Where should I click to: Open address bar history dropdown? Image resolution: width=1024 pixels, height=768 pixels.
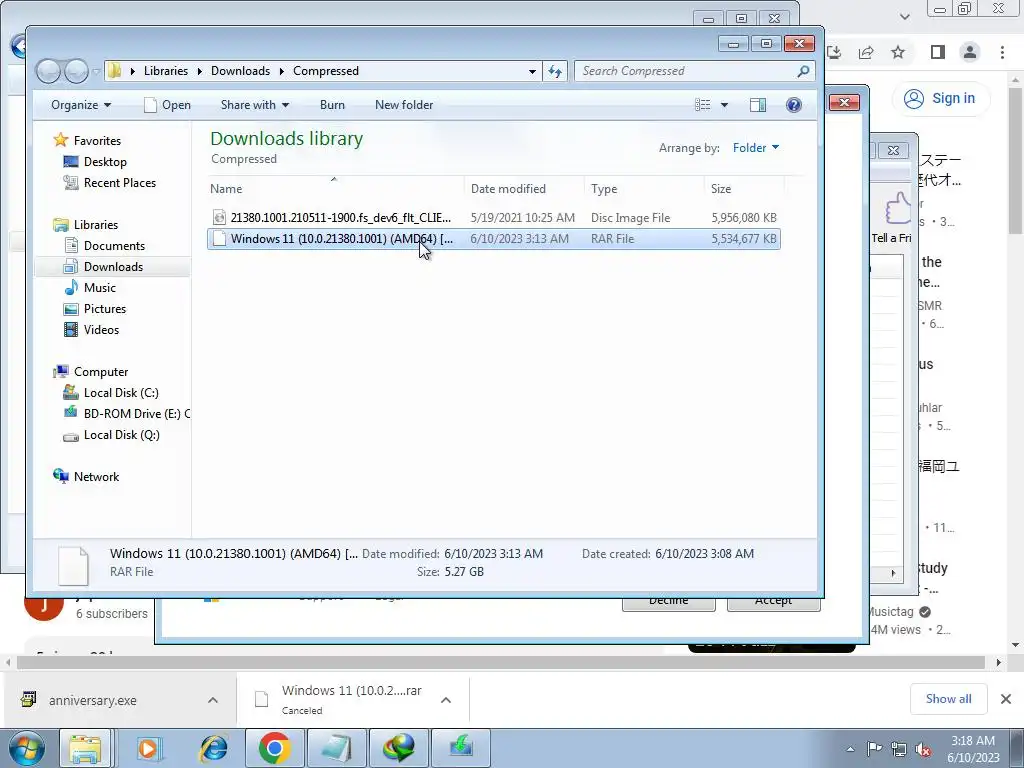[x=532, y=71]
